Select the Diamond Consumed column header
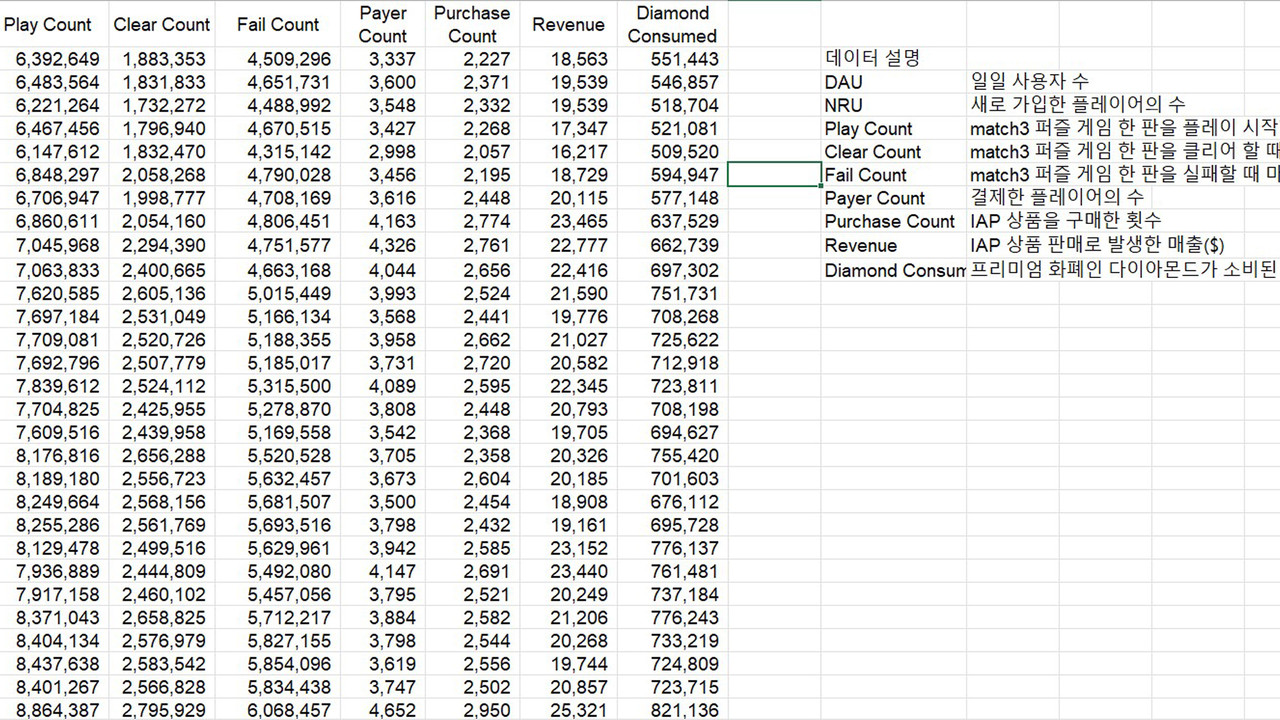Screen dimensions: 1280x720 tap(672, 24)
